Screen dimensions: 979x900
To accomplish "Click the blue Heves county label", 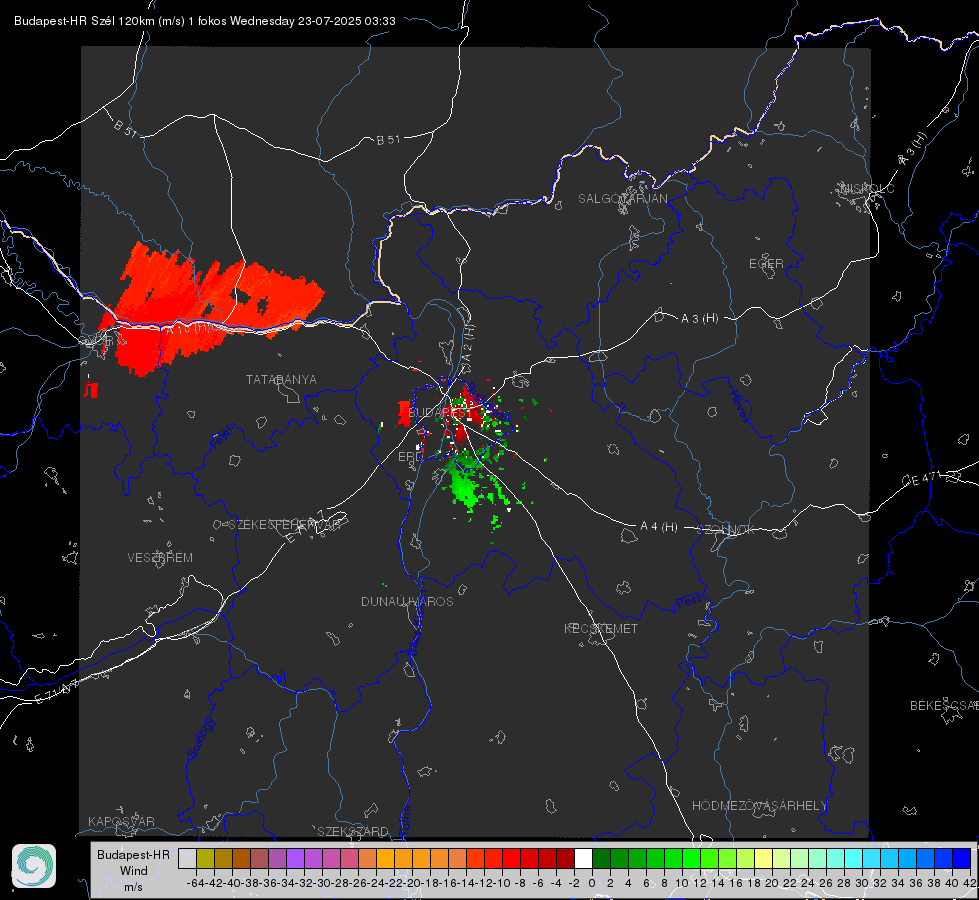I will coord(739,406).
